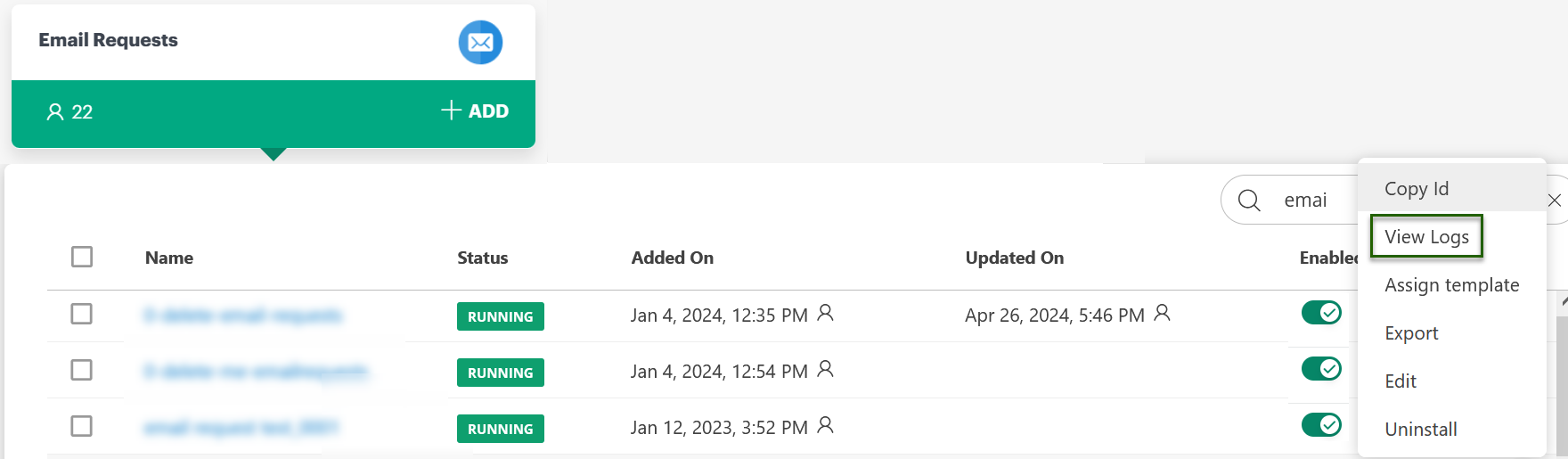The width and height of the screenshot is (1568, 459).
Task: Click the user count icon showing 22
Action: click(x=55, y=111)
